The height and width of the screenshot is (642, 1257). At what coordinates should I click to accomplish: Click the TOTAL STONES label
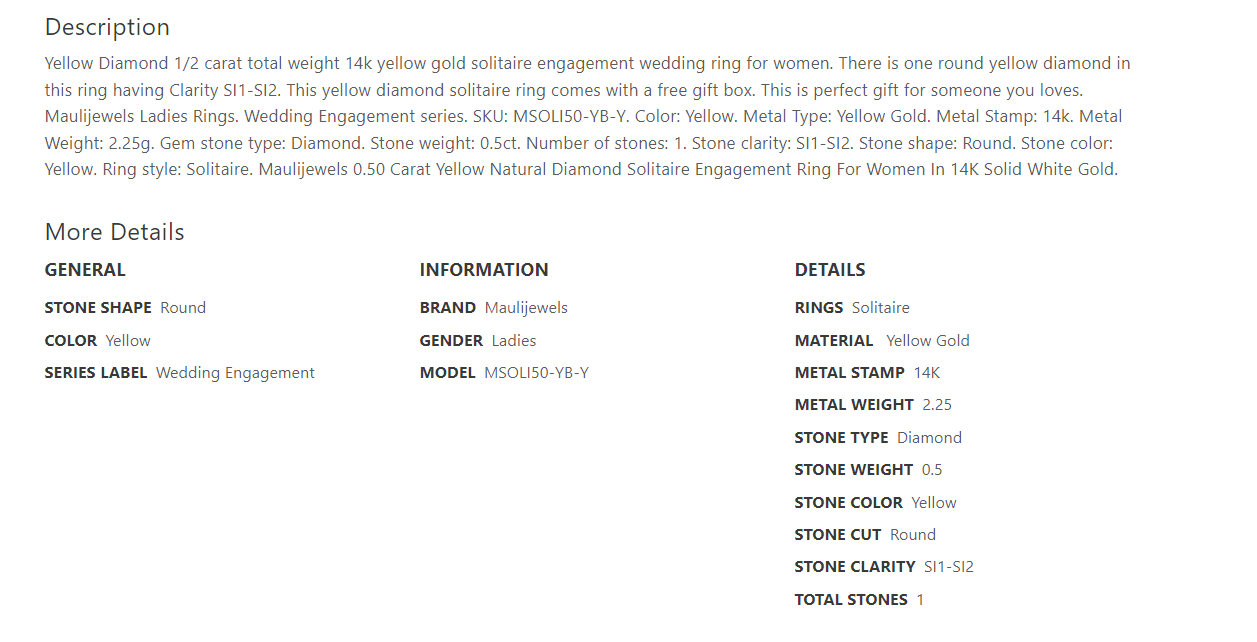click(x=851, y=600)
